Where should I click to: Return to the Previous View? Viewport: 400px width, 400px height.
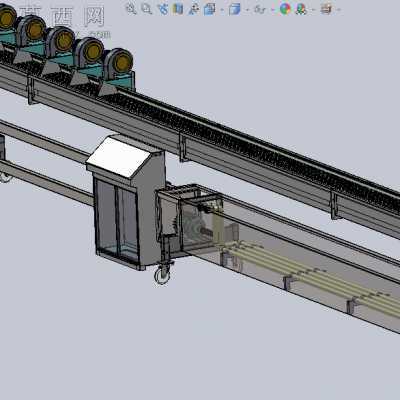point(163,9)
